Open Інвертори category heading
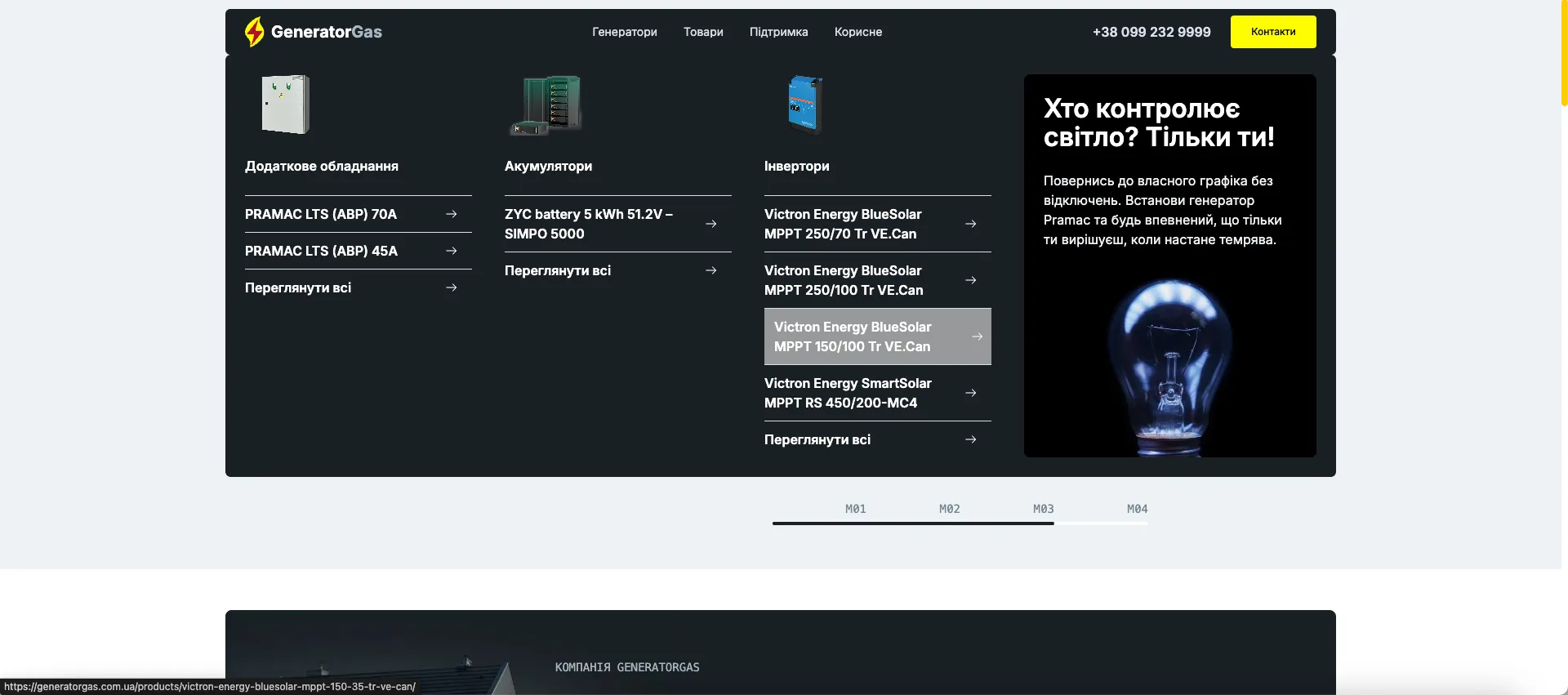 coord(796,166)
